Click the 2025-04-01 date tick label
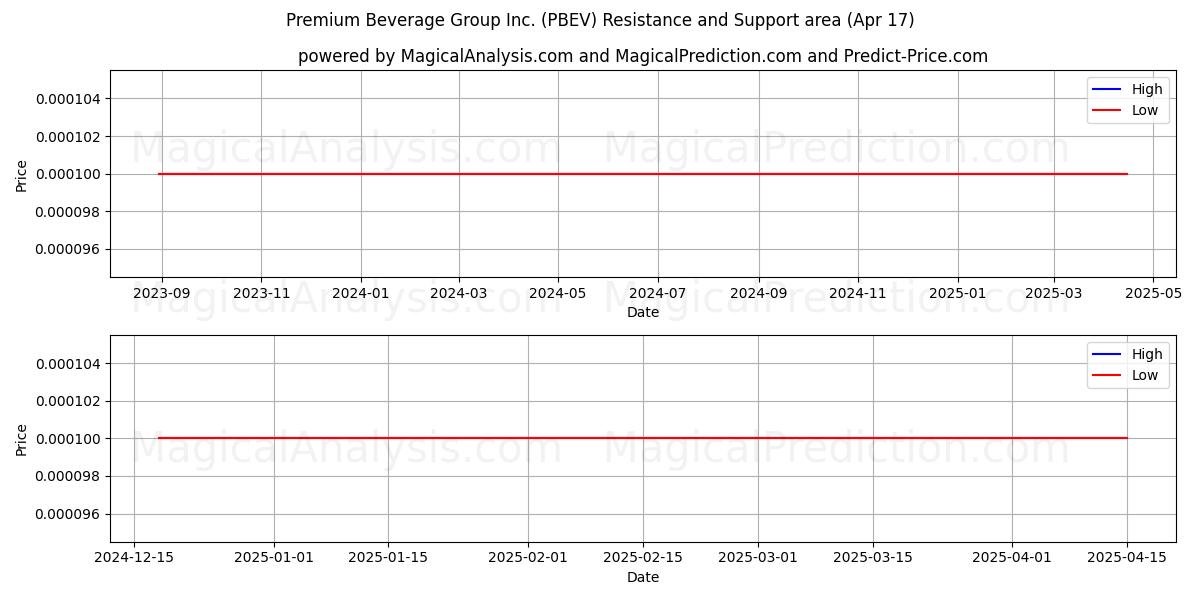 pos(1012,560)
